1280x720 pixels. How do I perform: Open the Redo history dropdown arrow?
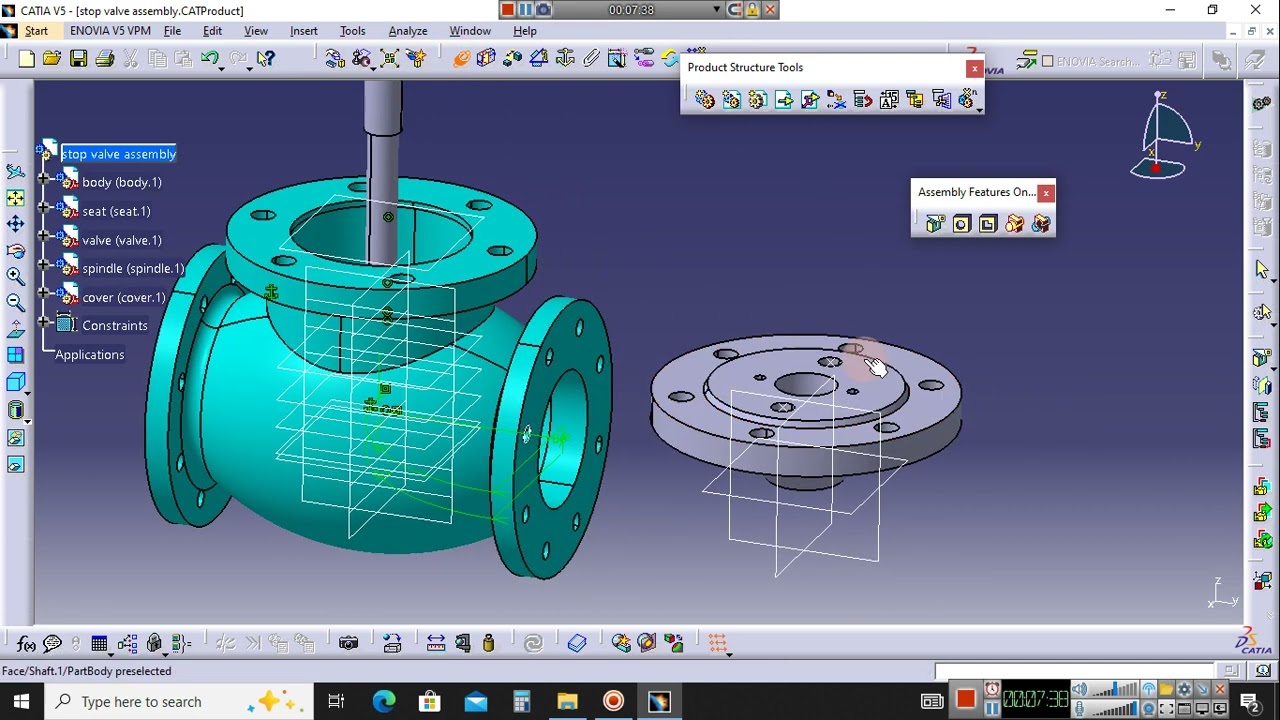[250, 67]
